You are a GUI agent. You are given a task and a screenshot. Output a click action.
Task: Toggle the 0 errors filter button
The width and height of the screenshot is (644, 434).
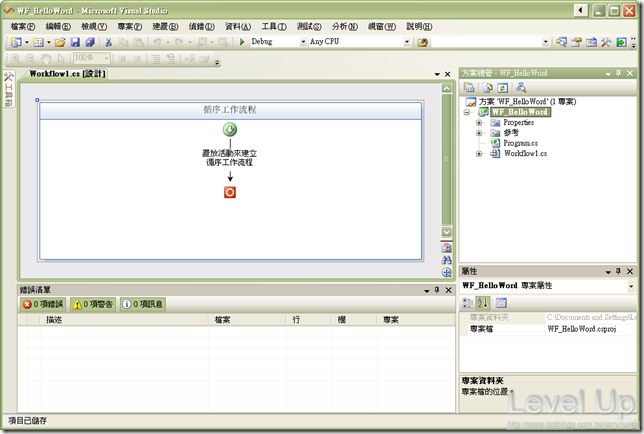pos(43,304)
